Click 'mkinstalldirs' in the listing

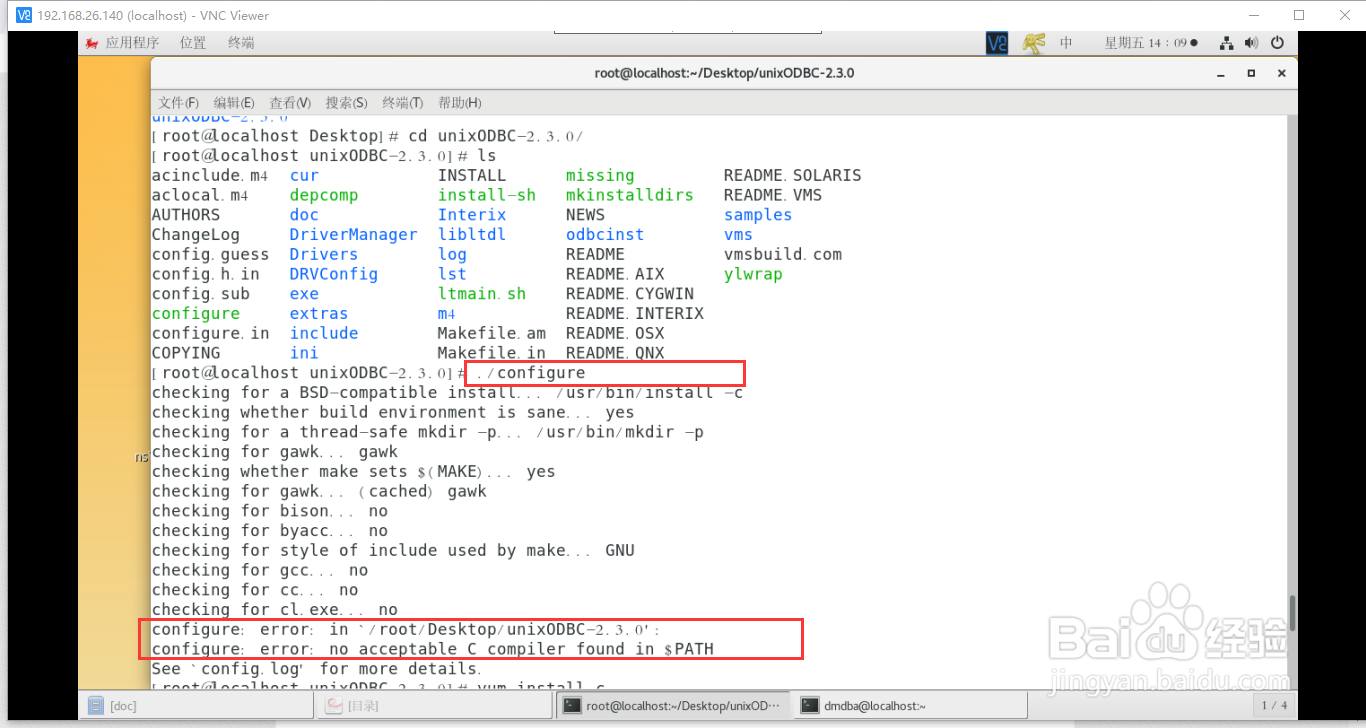[x=630, y=195]
